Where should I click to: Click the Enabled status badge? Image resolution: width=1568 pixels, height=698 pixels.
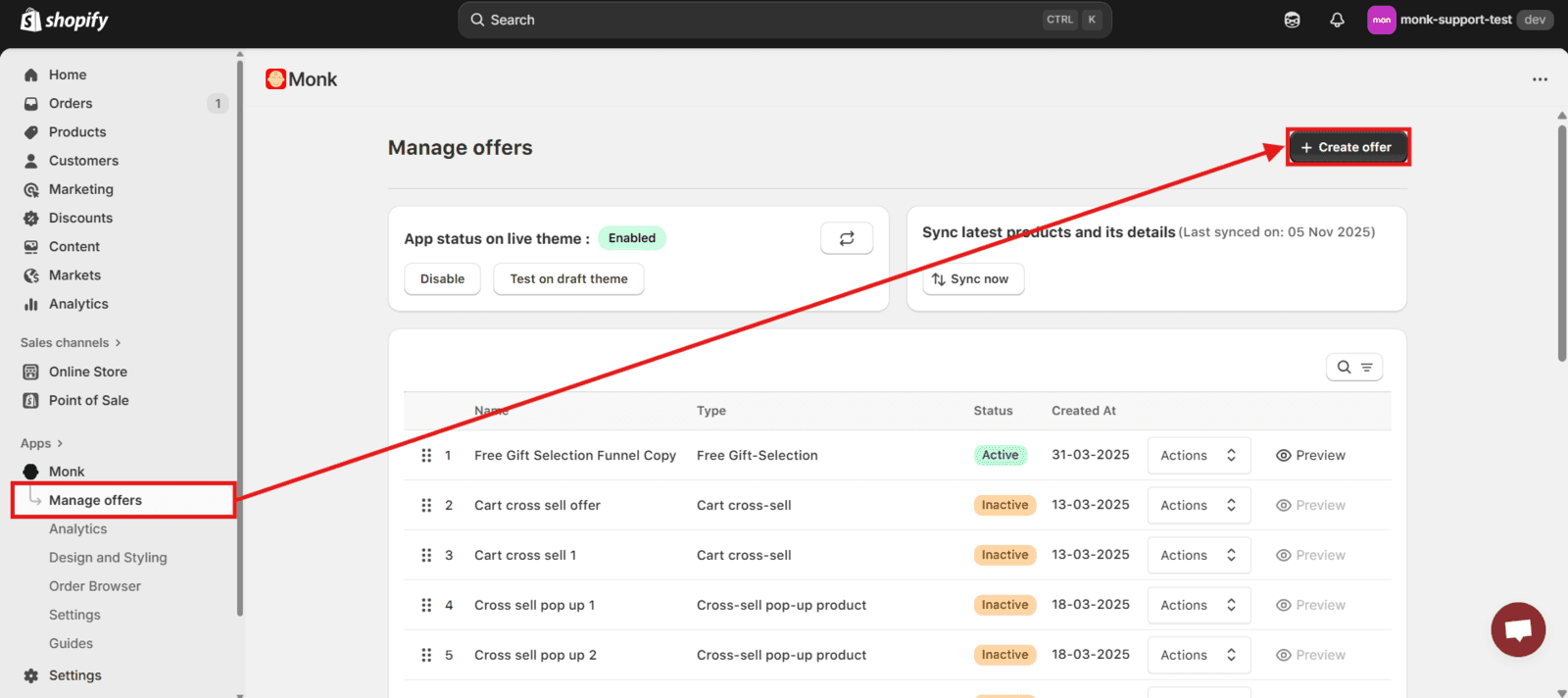click(x=632, y=238)
